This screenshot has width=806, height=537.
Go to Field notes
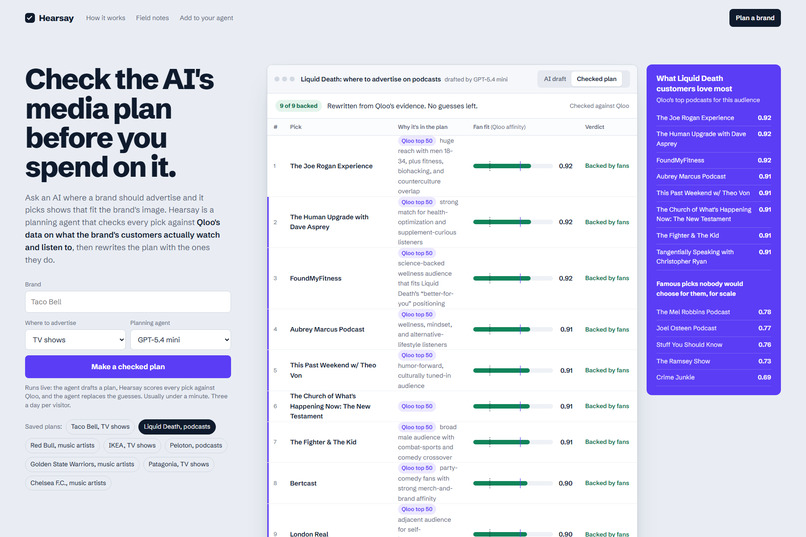point(152,18)
